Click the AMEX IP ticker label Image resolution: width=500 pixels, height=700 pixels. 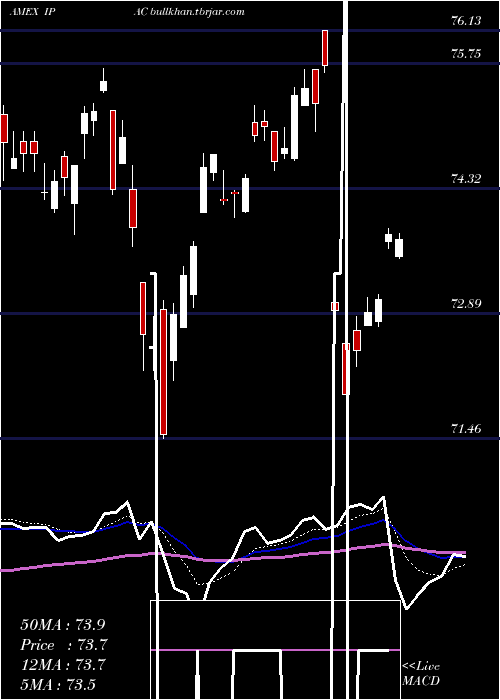(x=32, y=12)
